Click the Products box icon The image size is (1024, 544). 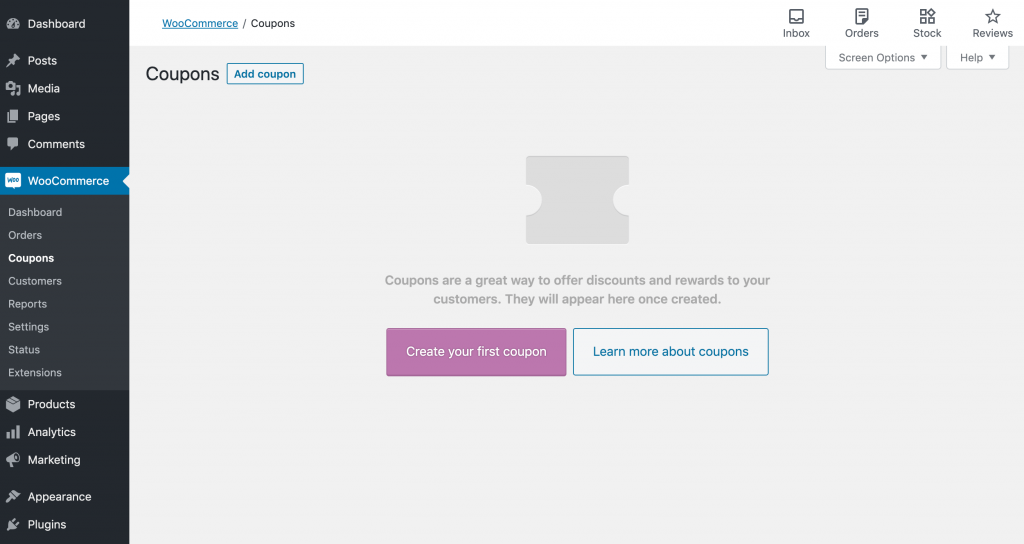(x=13, y=404)
